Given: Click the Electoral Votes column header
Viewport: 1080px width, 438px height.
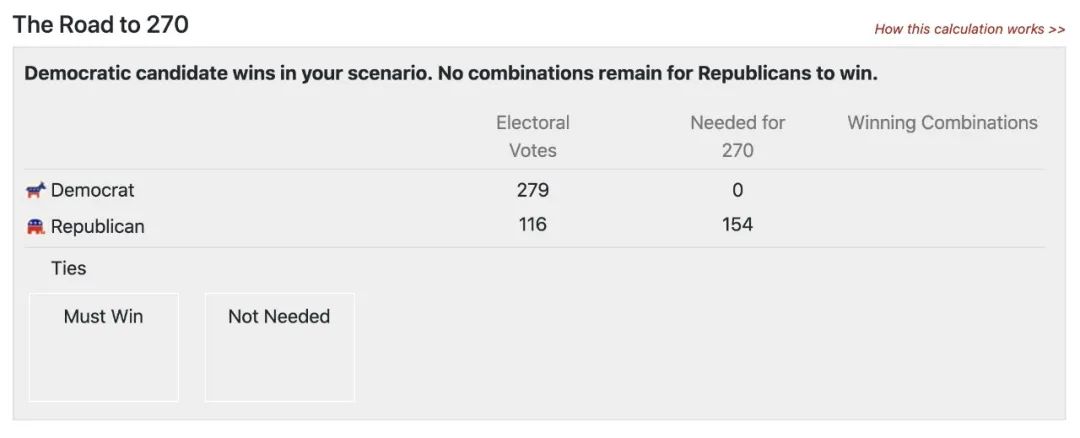Looking at the screenshot, I should (x=533, y=136).
